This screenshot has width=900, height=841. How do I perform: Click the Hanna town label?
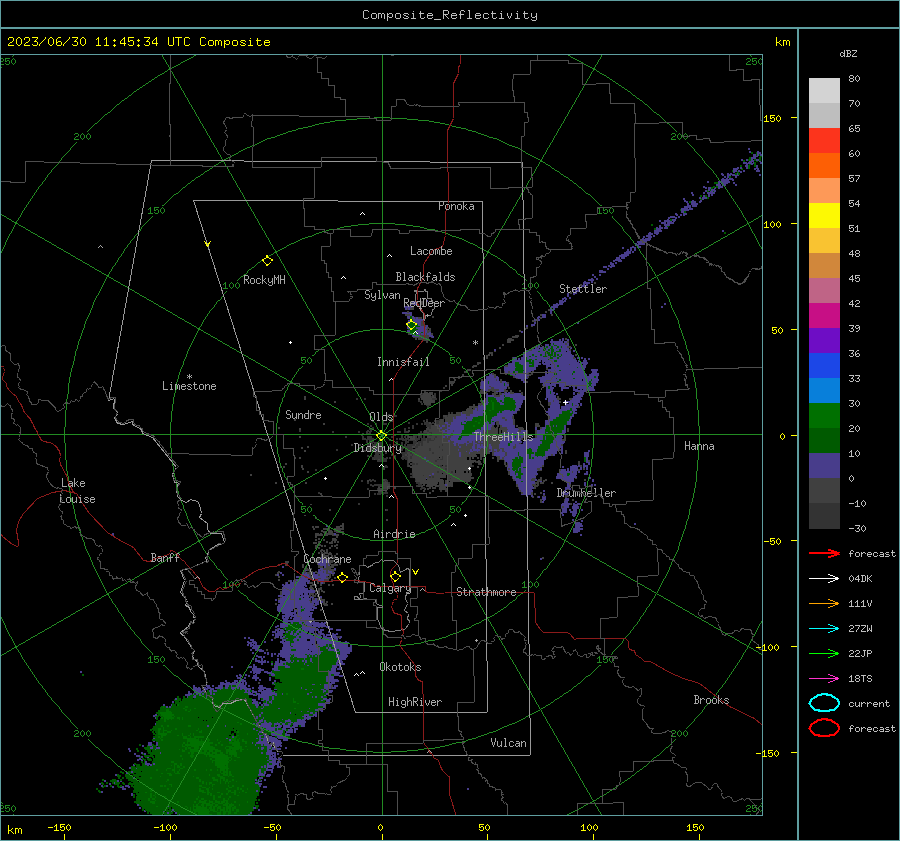coord(699,446)
